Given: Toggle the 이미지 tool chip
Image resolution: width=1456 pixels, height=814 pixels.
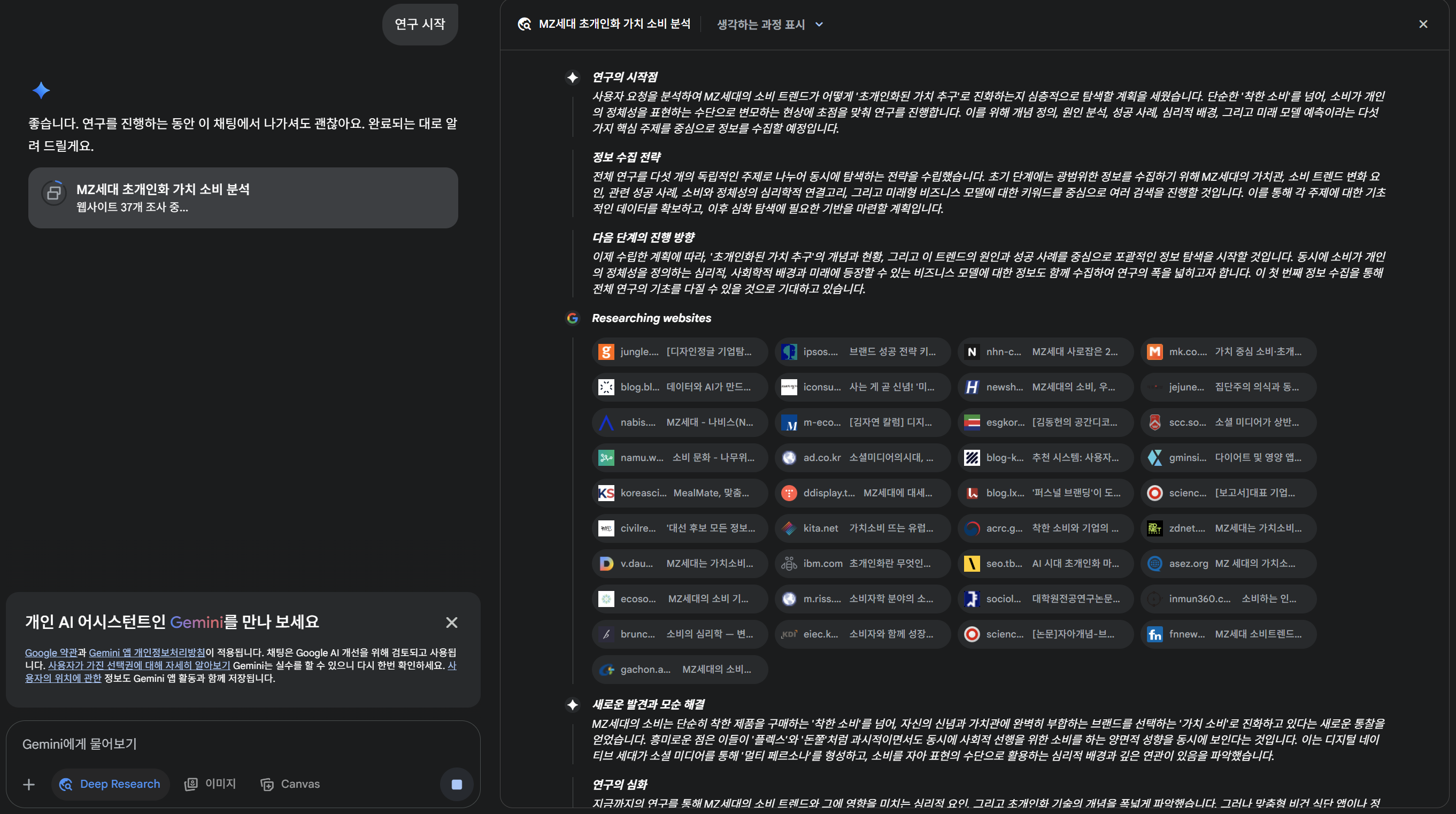Looking at the screenshot, I should [210, 784].
